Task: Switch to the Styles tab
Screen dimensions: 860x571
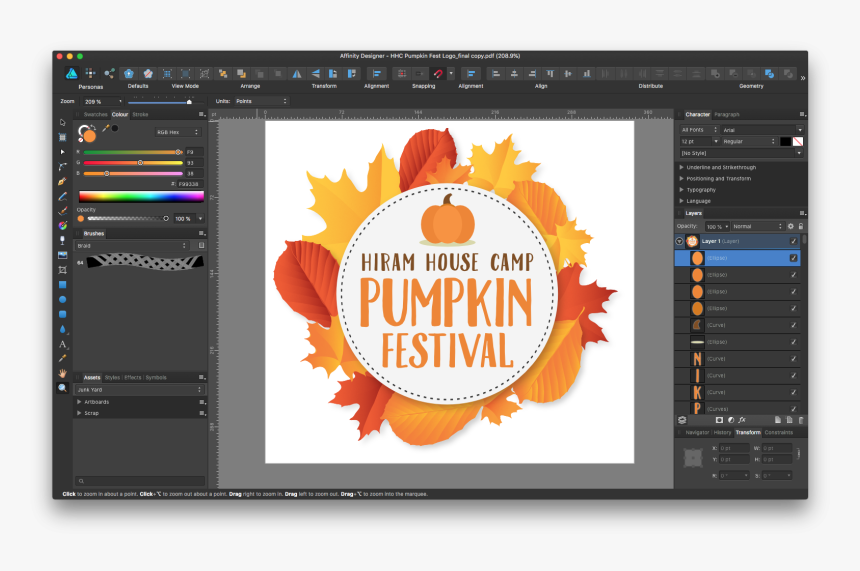Action: 112,377
